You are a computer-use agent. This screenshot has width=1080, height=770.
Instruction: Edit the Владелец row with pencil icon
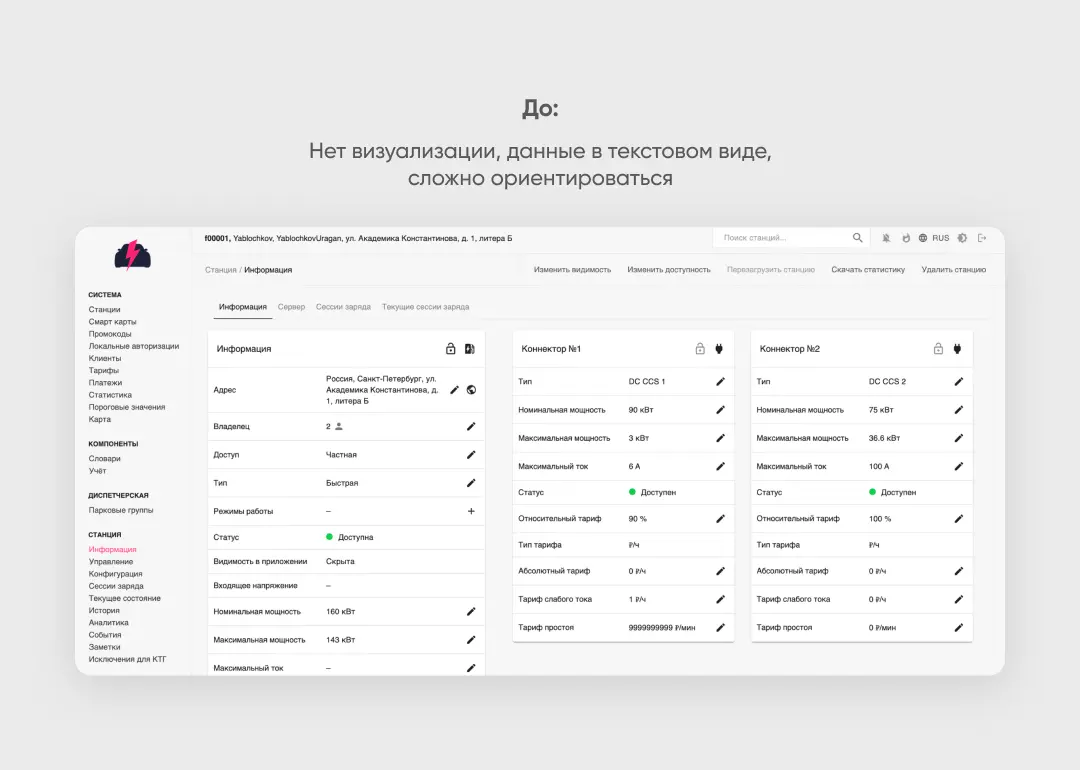471,426
